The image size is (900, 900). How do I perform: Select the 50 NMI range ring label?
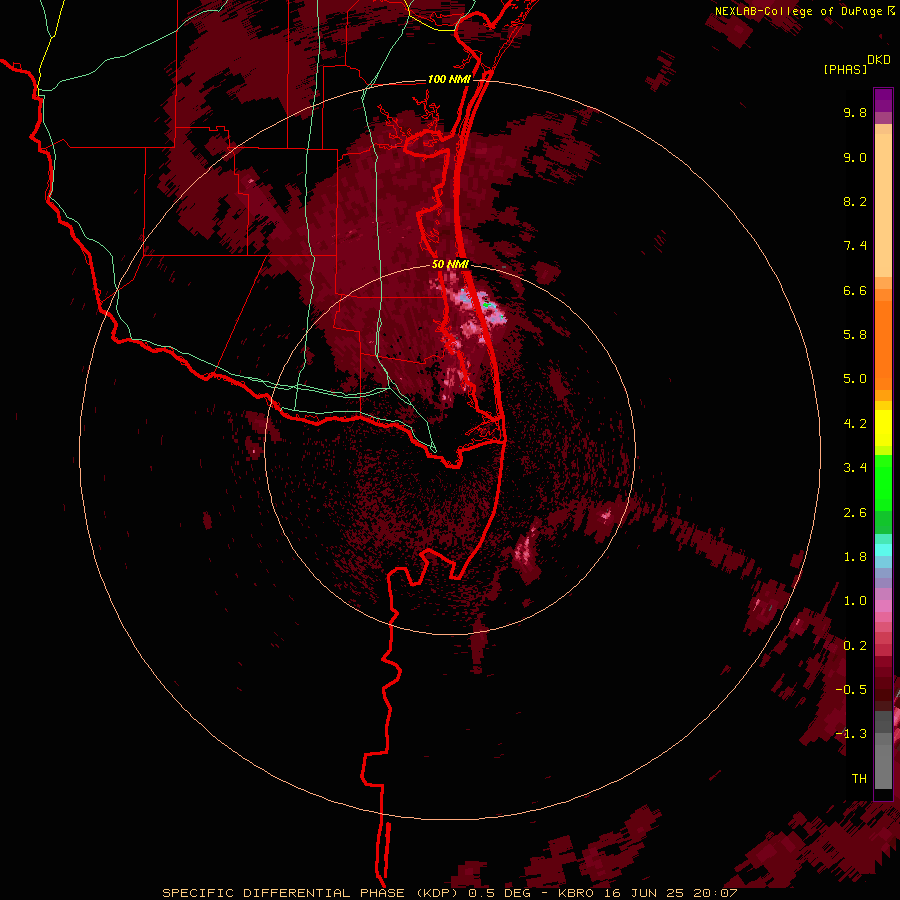click(450, 265)
